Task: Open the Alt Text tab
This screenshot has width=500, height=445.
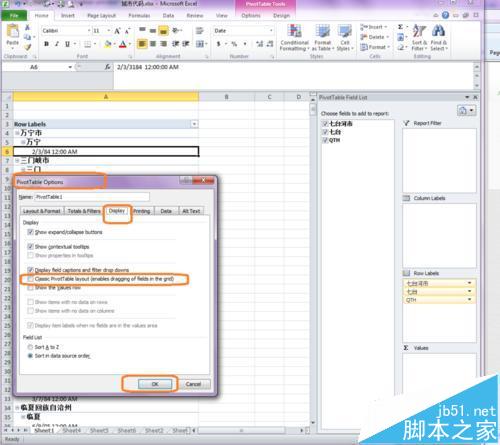Action: tap(191, 211)
